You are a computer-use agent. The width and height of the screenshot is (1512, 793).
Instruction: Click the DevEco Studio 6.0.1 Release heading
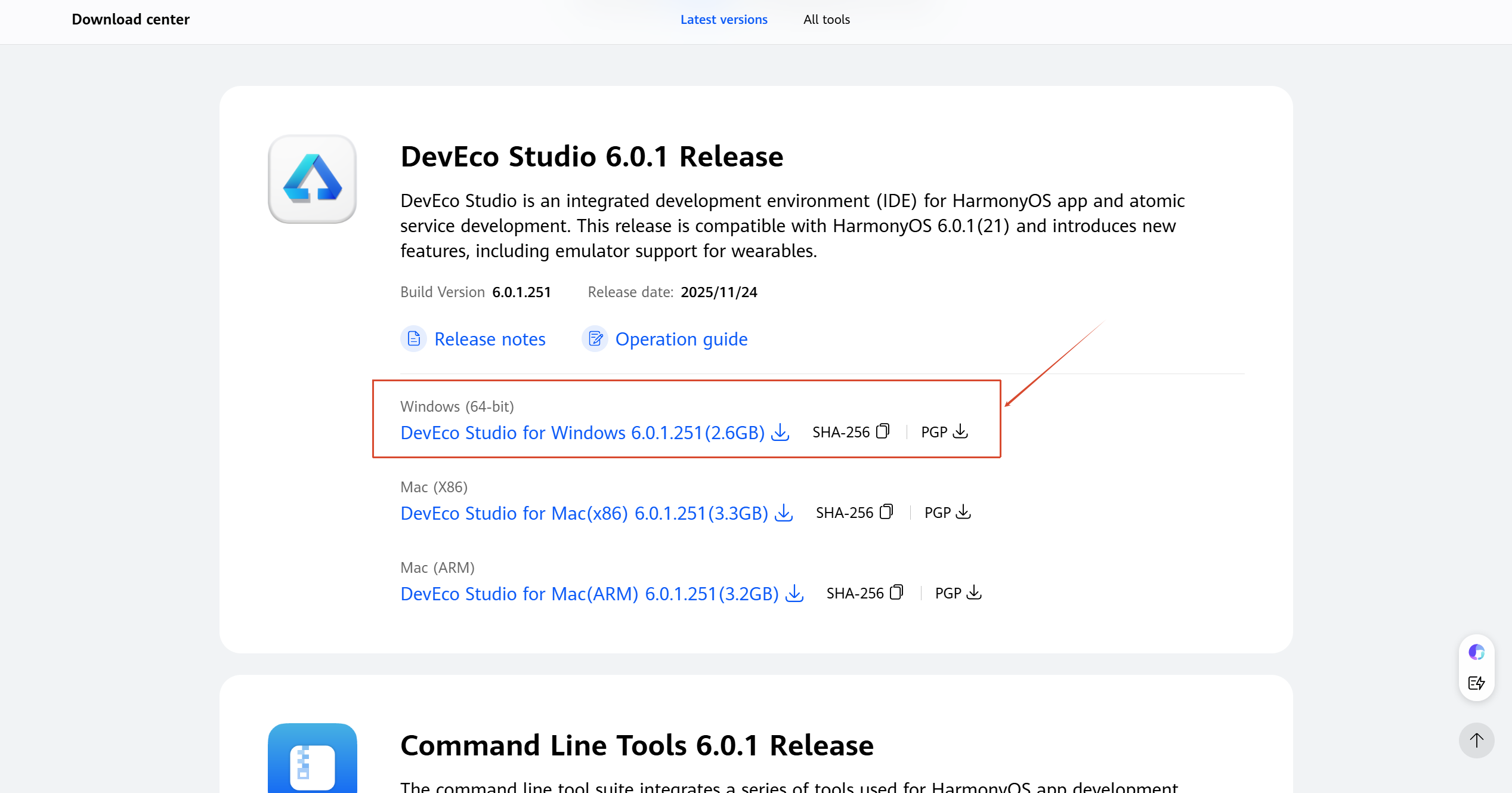[x=592, y=157]
